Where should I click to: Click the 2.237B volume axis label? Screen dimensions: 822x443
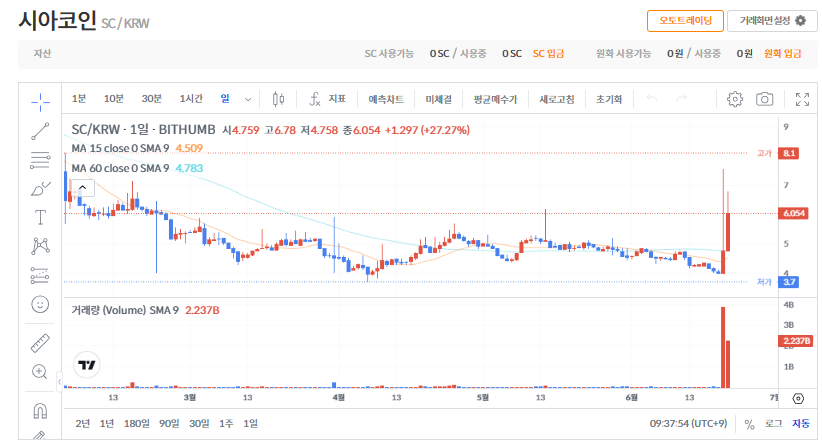coord(796,341)
